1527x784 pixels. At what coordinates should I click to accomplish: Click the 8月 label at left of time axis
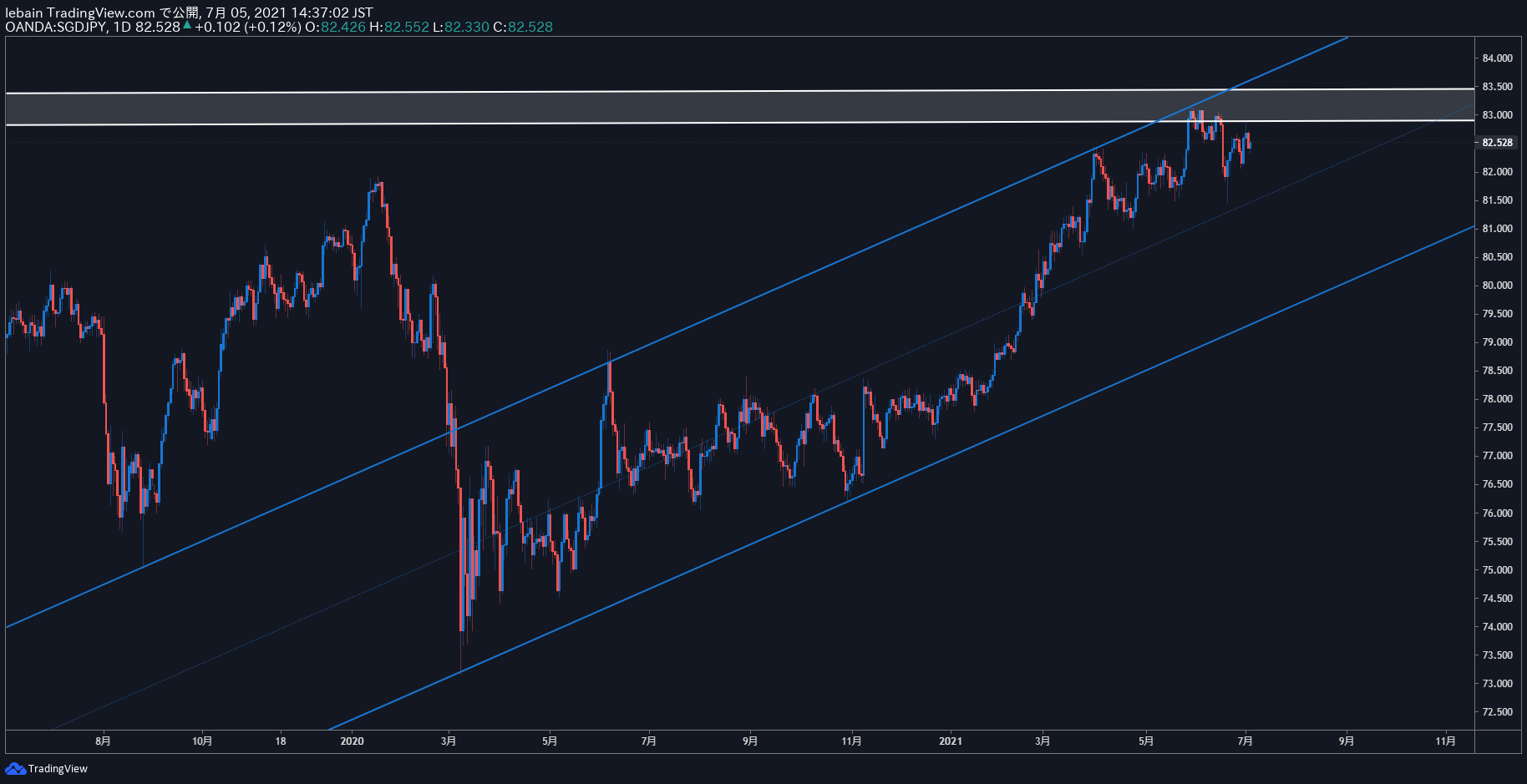[103, 741]
